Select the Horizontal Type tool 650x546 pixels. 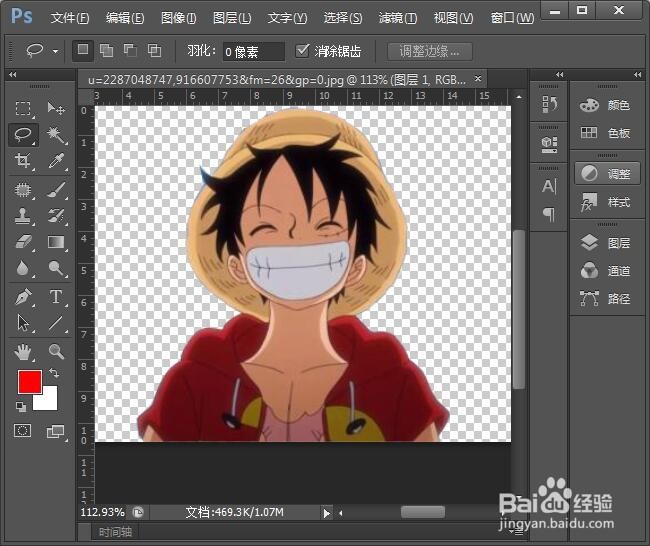coord(56,297)
